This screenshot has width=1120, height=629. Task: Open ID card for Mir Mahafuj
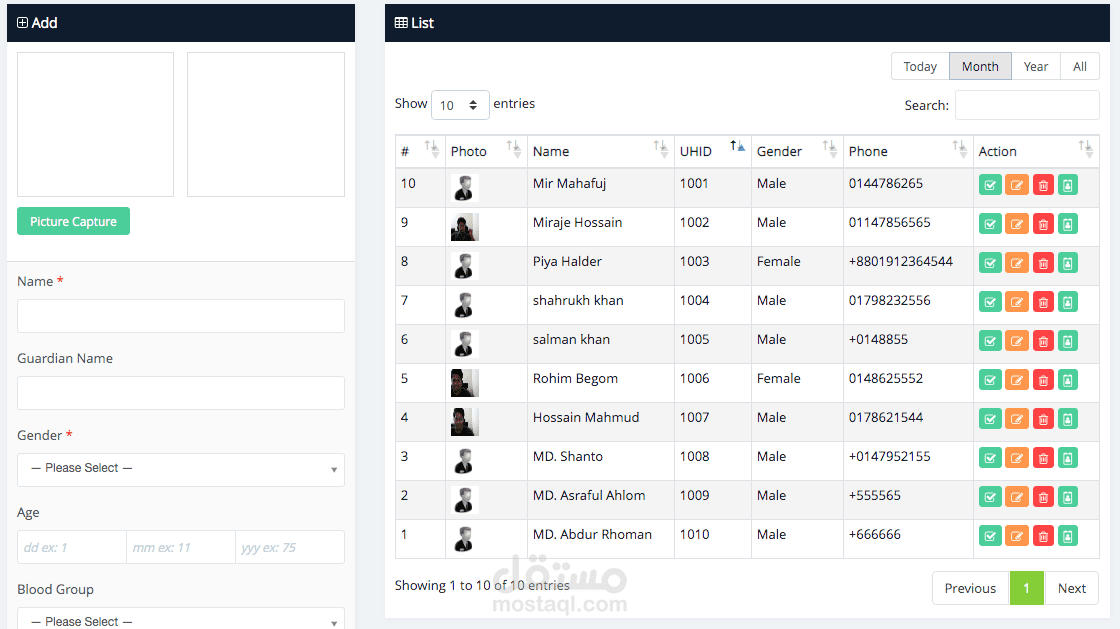pyautogui.click(x=1068, y=186)
